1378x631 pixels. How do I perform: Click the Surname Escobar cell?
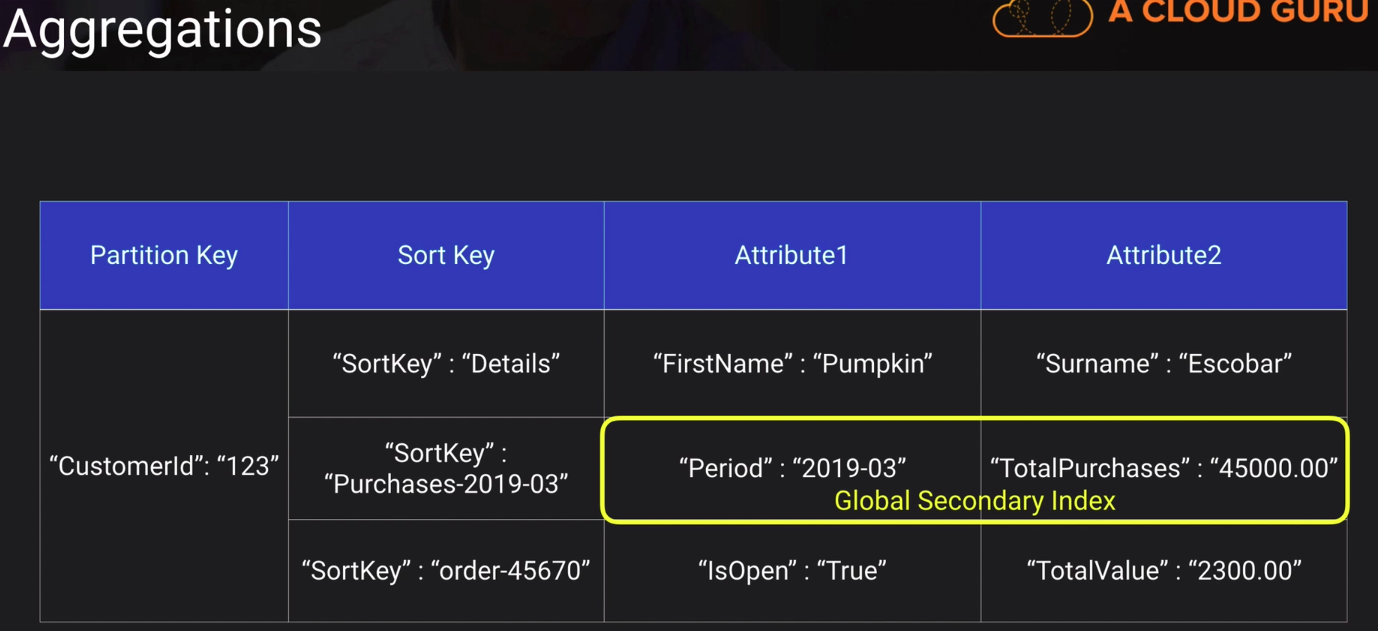click(x=1163, y=363)
